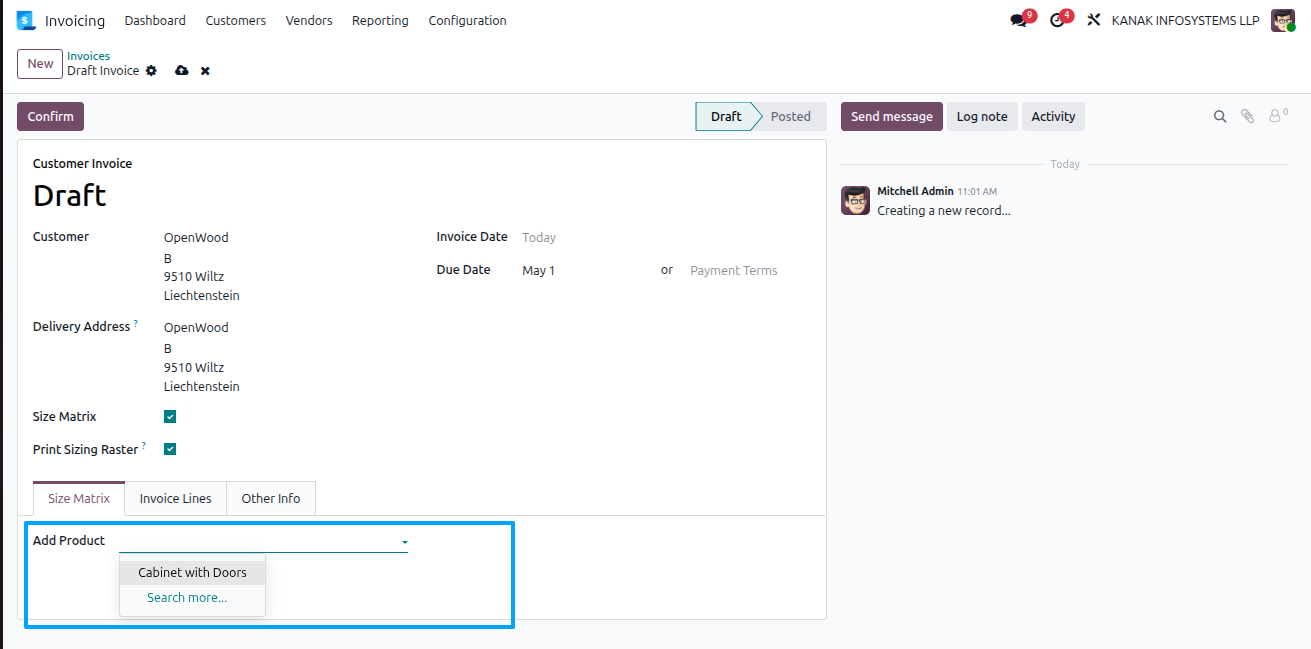
Task: Click the 11:01 AM message timestamp
Action: [977, 191]
